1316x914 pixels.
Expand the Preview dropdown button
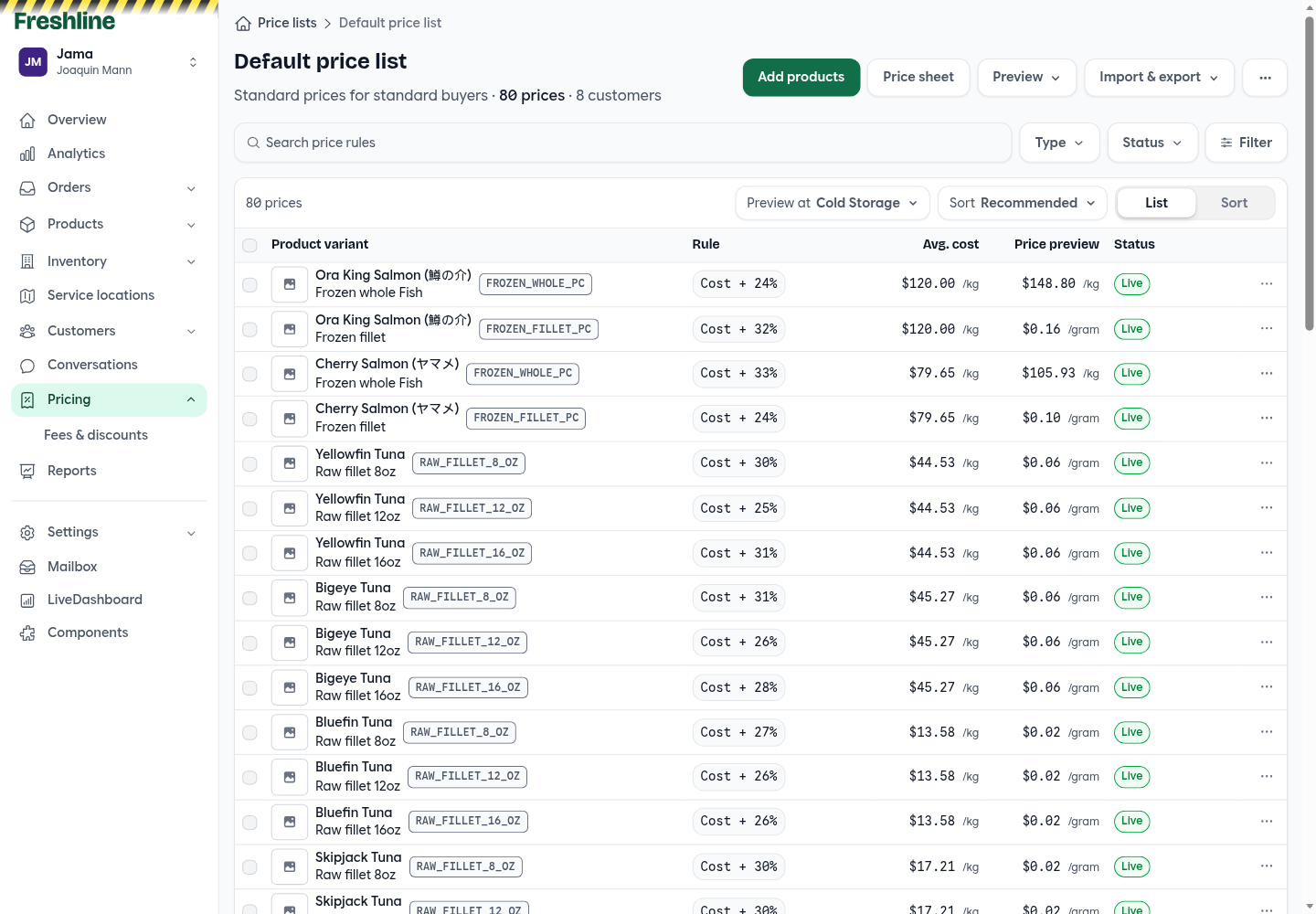tap(1026, 78)
